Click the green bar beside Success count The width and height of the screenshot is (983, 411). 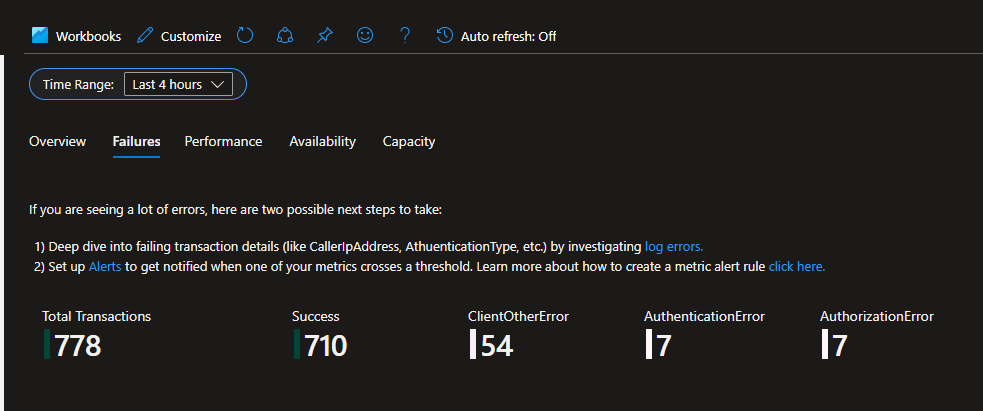(297, 345)
